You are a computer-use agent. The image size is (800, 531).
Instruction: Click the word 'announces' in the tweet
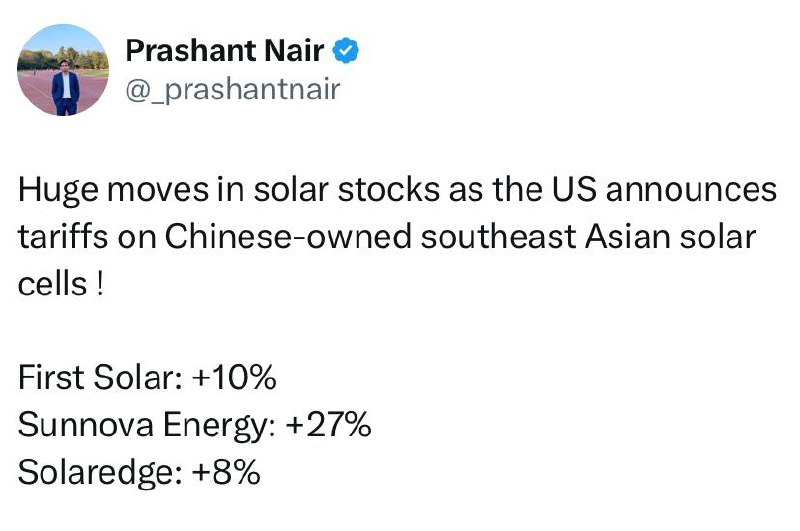(691, 190)
